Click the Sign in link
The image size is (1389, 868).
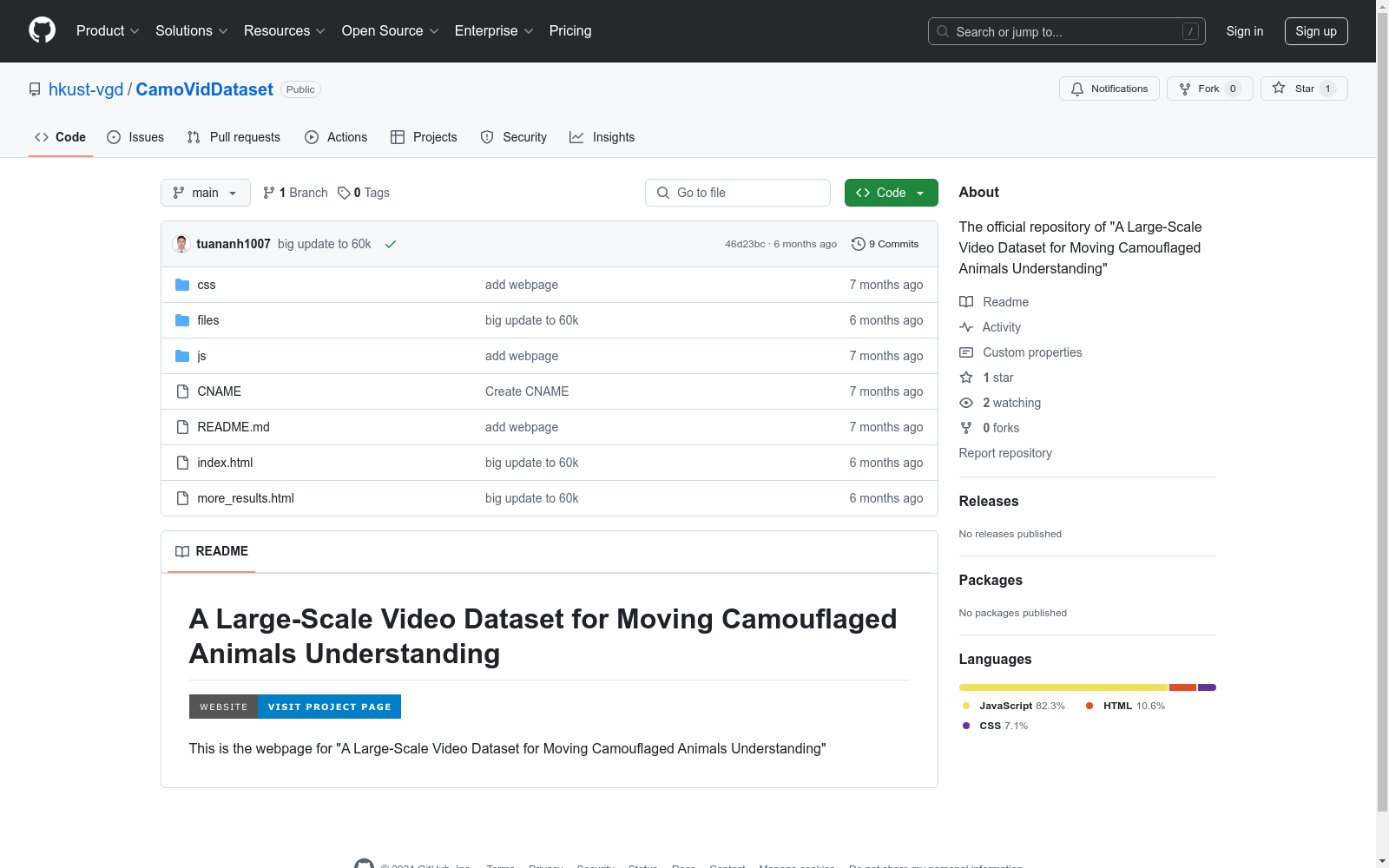click(x=1245, y=31)
